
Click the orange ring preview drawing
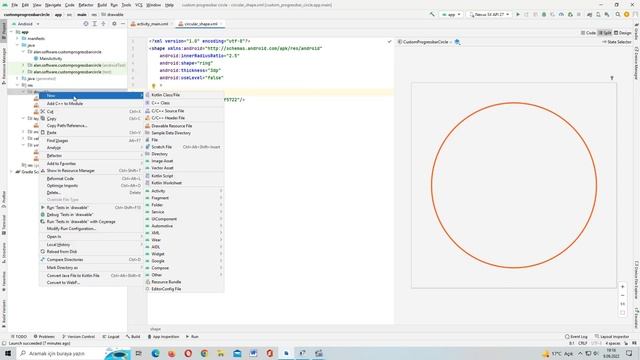tap(514, 185)
